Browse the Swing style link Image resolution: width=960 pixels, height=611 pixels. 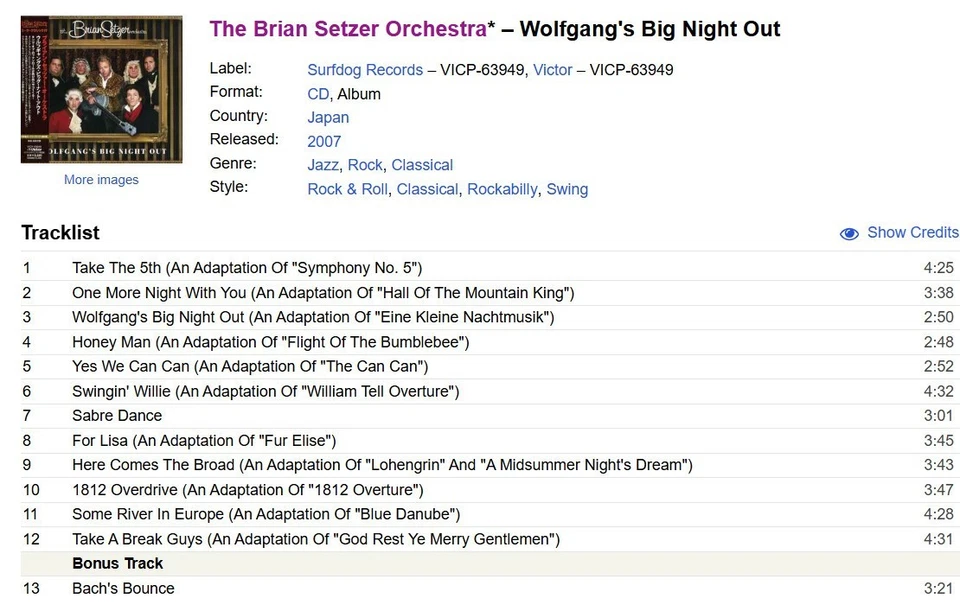[x=567, y=188]
